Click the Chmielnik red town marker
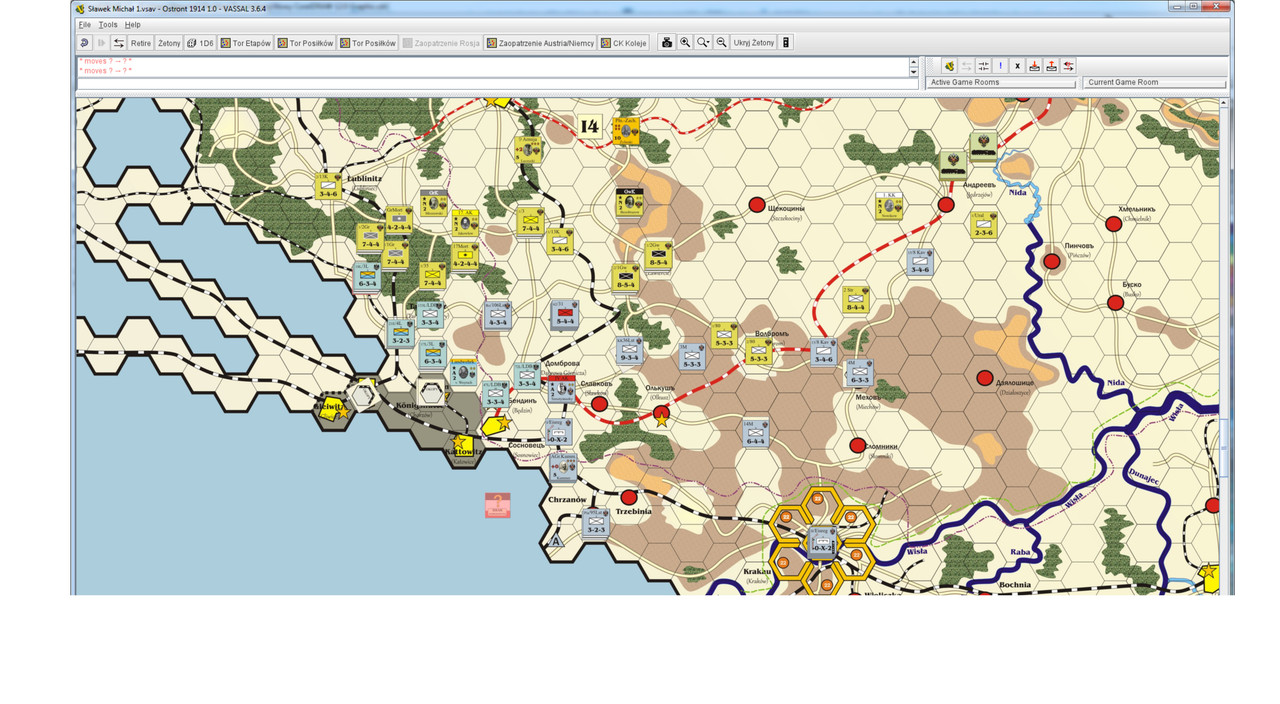This screenshot has height=704, width=1280. [1112, 224]
